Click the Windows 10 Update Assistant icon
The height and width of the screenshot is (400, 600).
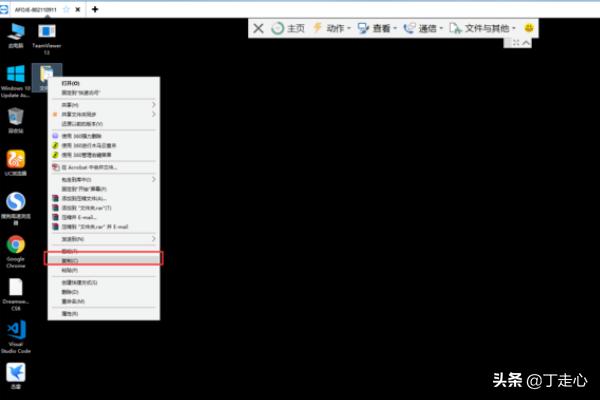(x=16, y=76)
